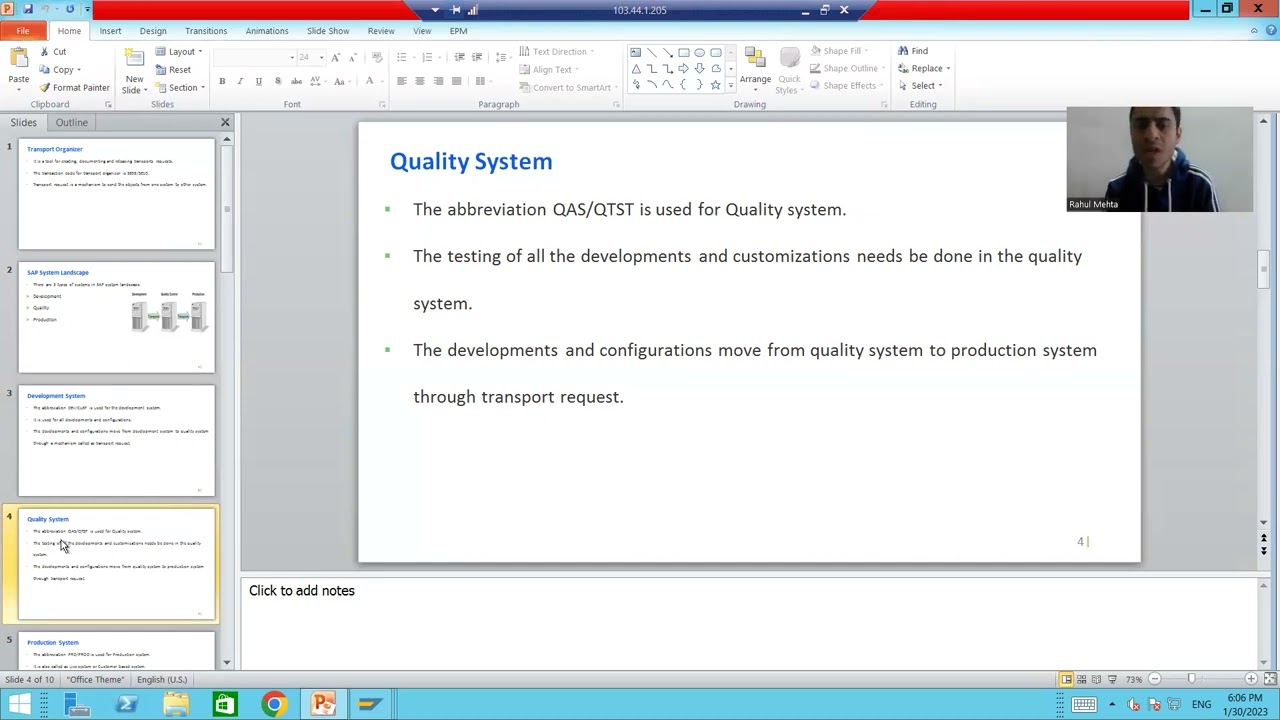Select slide 2 SAP System Landscape thumbnail
Viewport: 1280px width, 720px height.
coord(116,317)
